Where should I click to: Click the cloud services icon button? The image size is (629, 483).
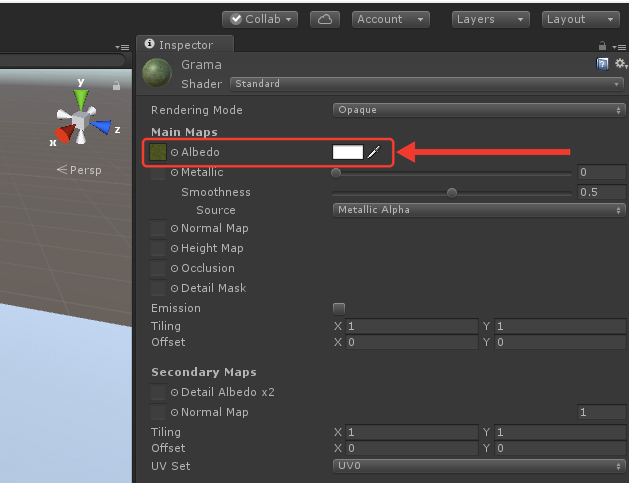325,19
